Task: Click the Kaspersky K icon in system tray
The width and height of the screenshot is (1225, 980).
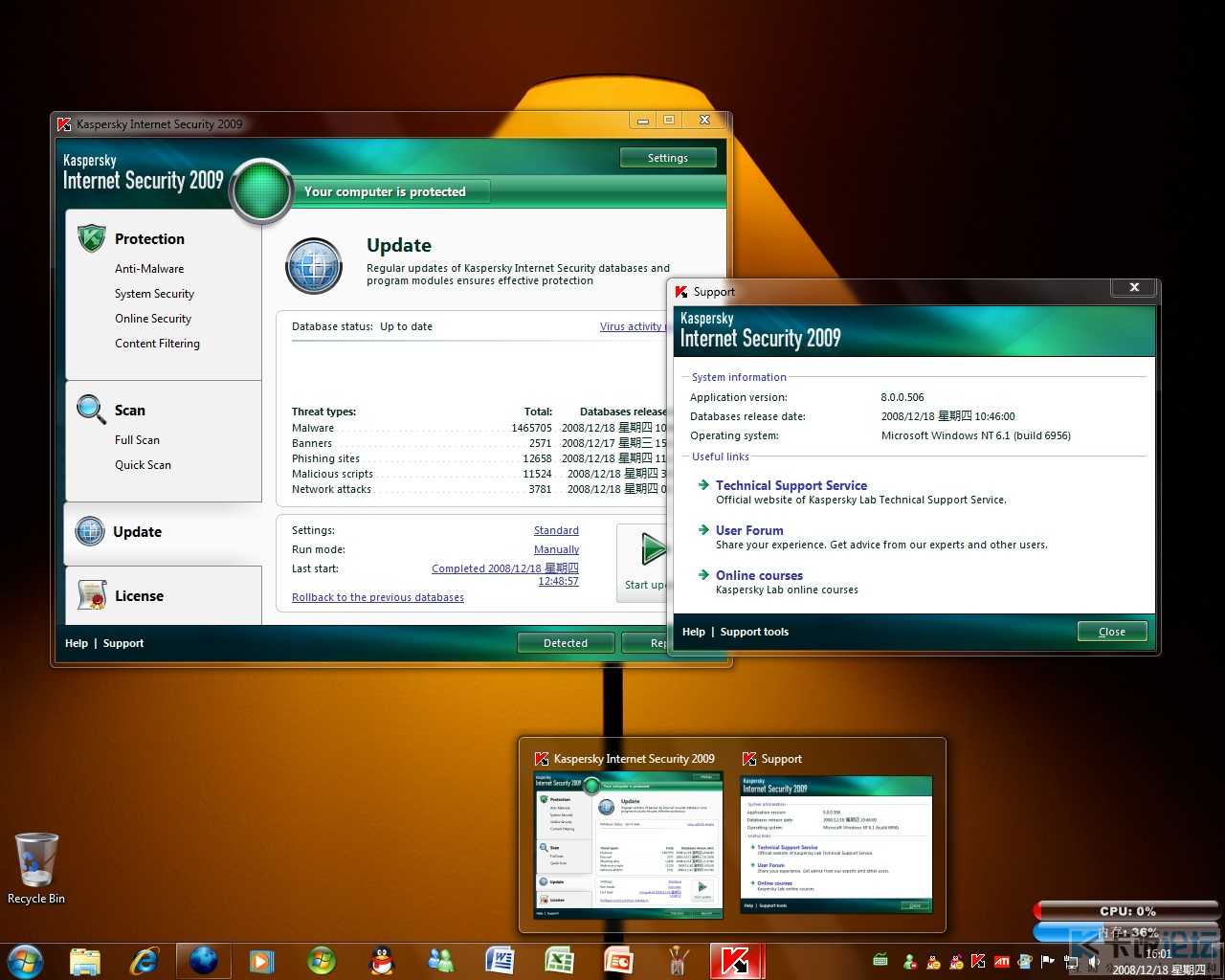Action: [x=978, y=961]
